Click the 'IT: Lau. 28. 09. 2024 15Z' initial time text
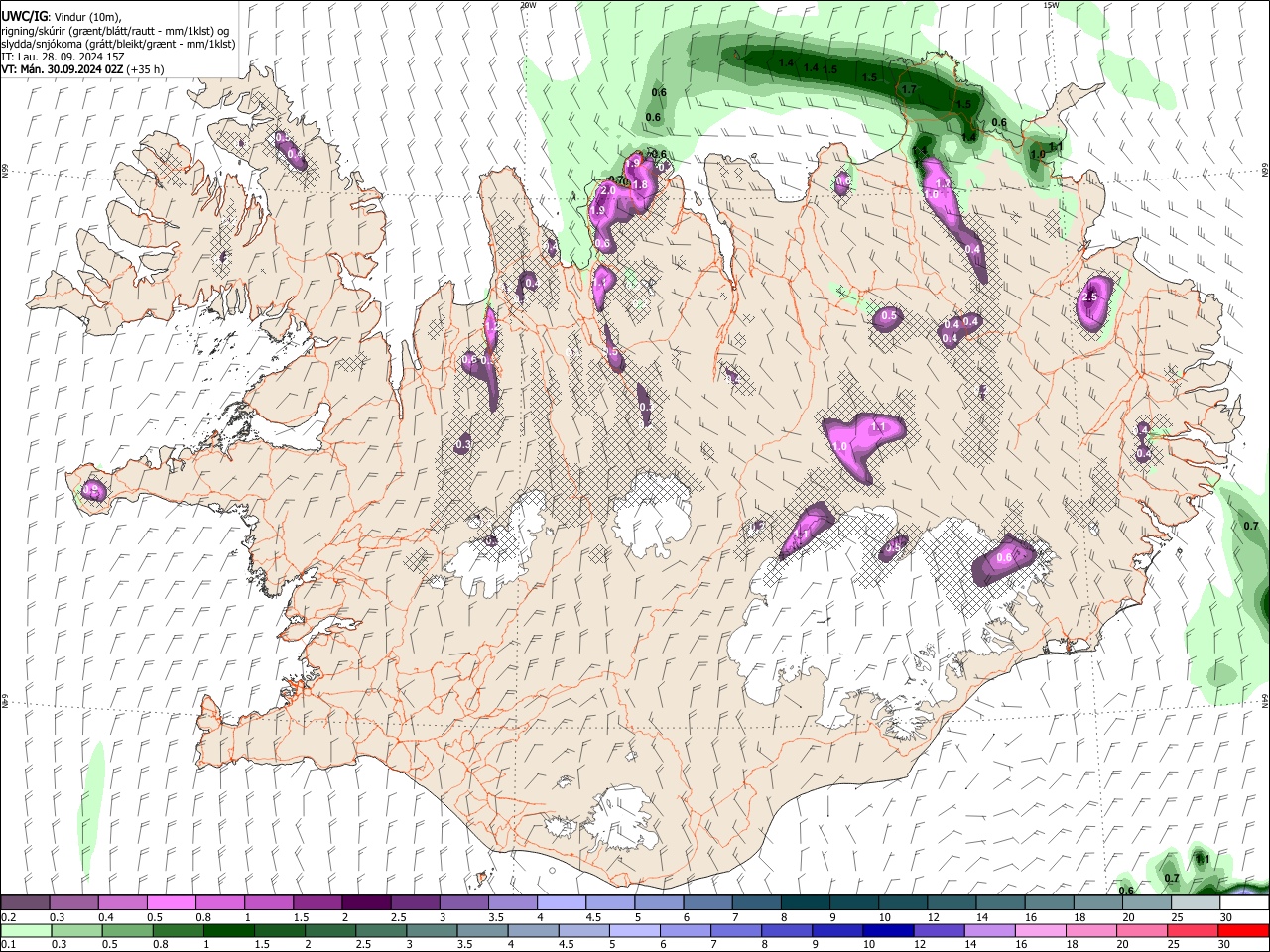The image size is (1270, 952). click(x=63, y=57)
